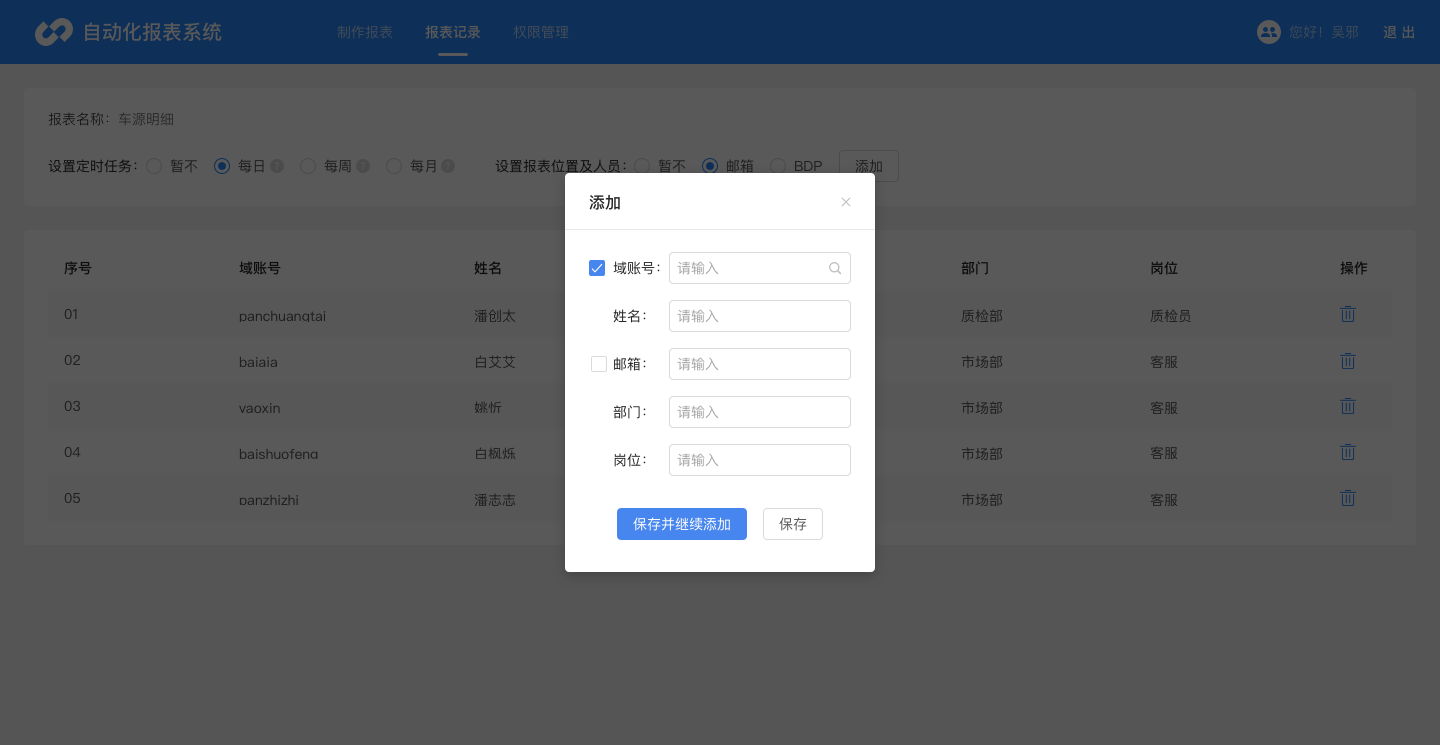Delete row 02 baiaia
The image size is (1440, 745).
(1348, 360)
